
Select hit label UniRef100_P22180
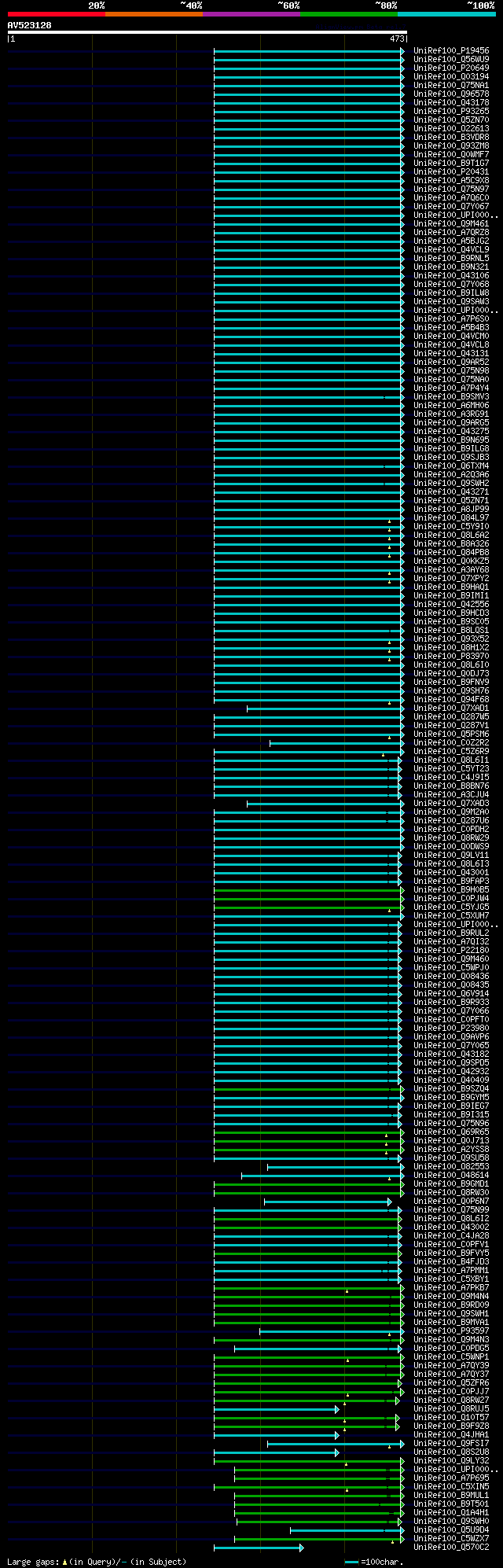451,950
